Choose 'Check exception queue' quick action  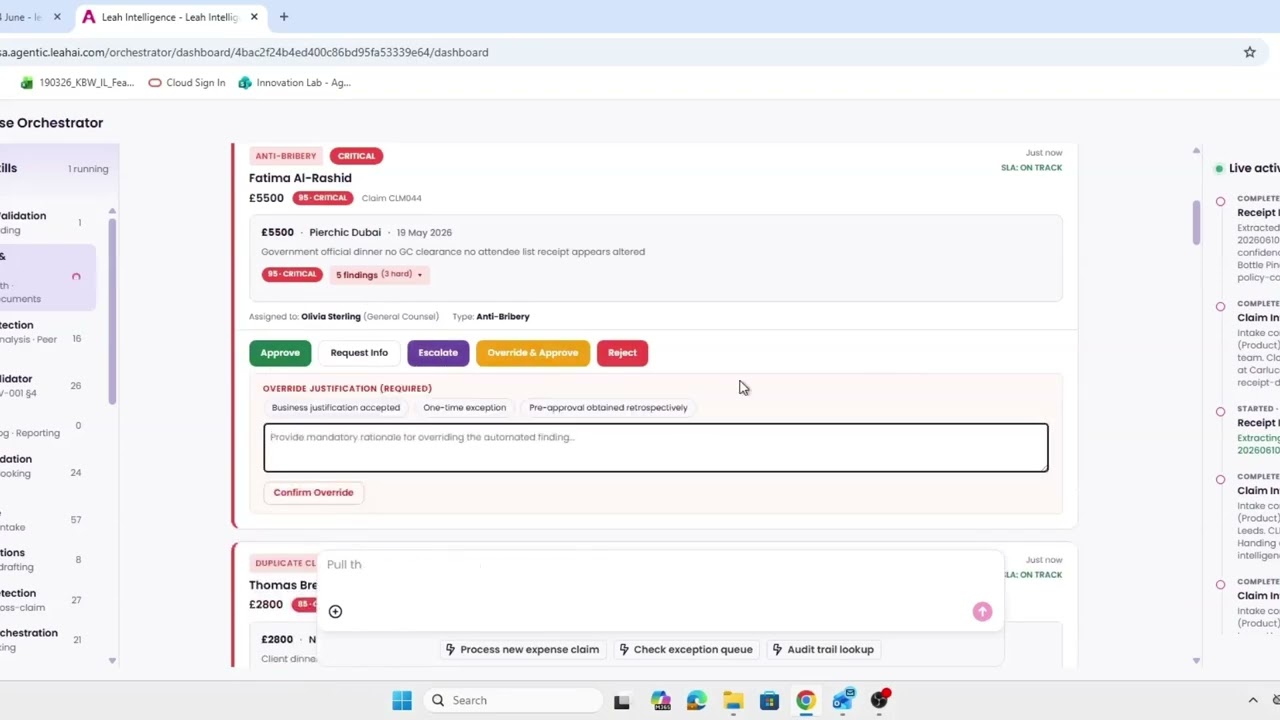pos(685,649)
